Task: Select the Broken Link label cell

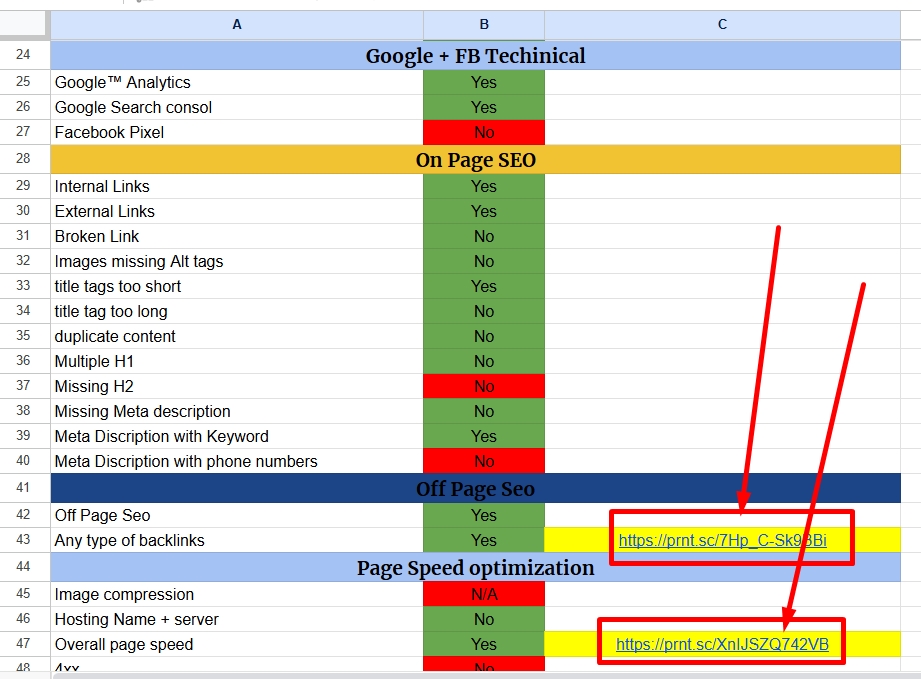Action: point(237,236)
